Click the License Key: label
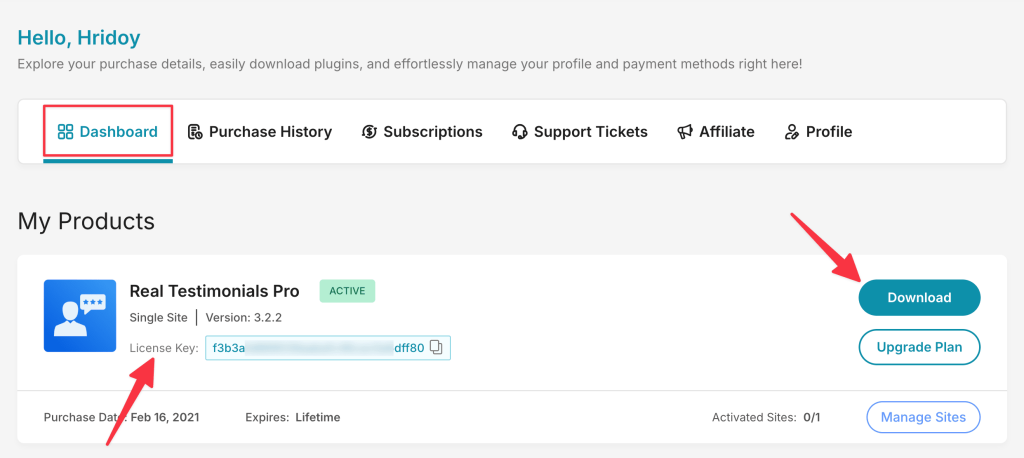The height and width of the screenshot is (458, 1024). click(x=164, y=348)
